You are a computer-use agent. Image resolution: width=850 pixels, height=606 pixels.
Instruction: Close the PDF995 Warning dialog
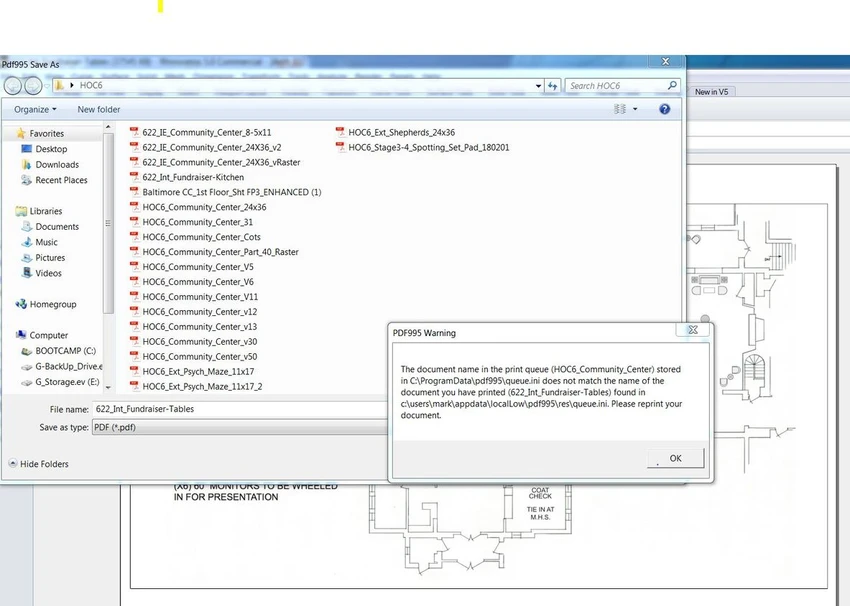pyautogui.click(x=693, y=330)
